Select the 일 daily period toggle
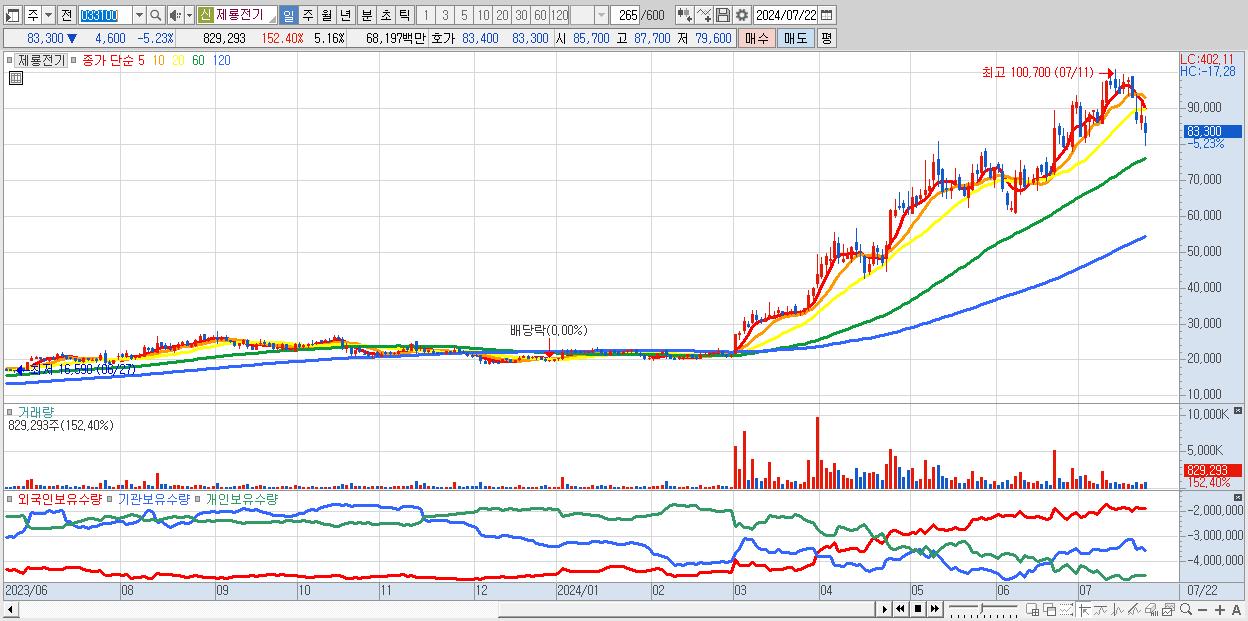 point(288,15)
